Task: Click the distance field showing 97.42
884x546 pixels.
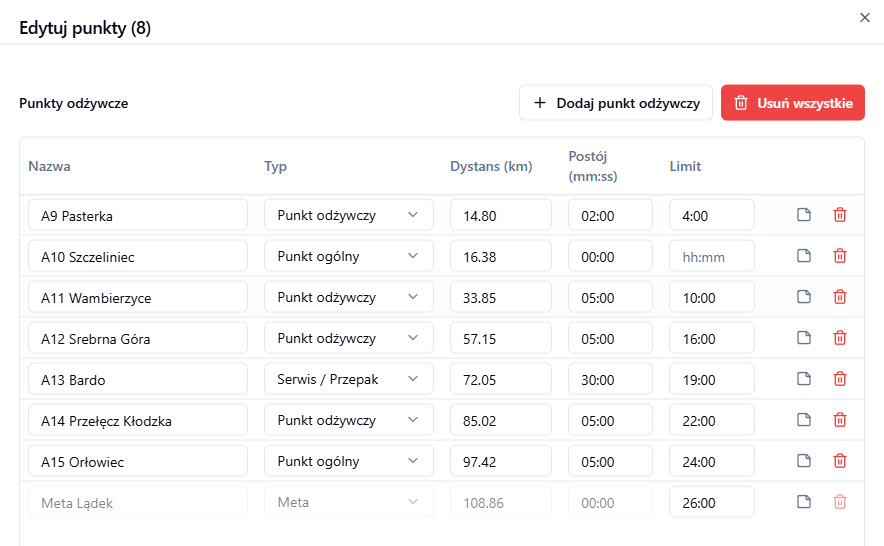Action: 501,461
